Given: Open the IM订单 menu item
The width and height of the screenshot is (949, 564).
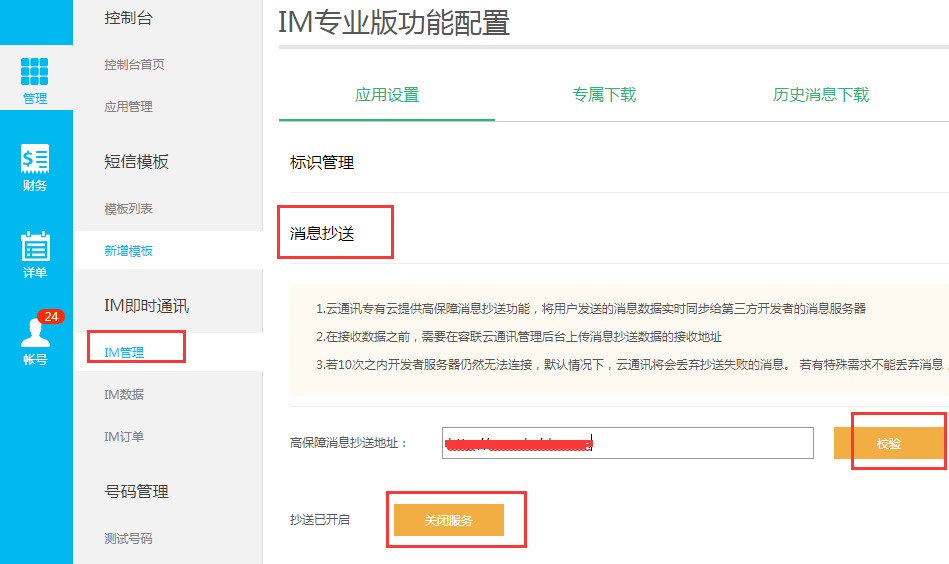Looking at the screenshot, I should point(124,436).
